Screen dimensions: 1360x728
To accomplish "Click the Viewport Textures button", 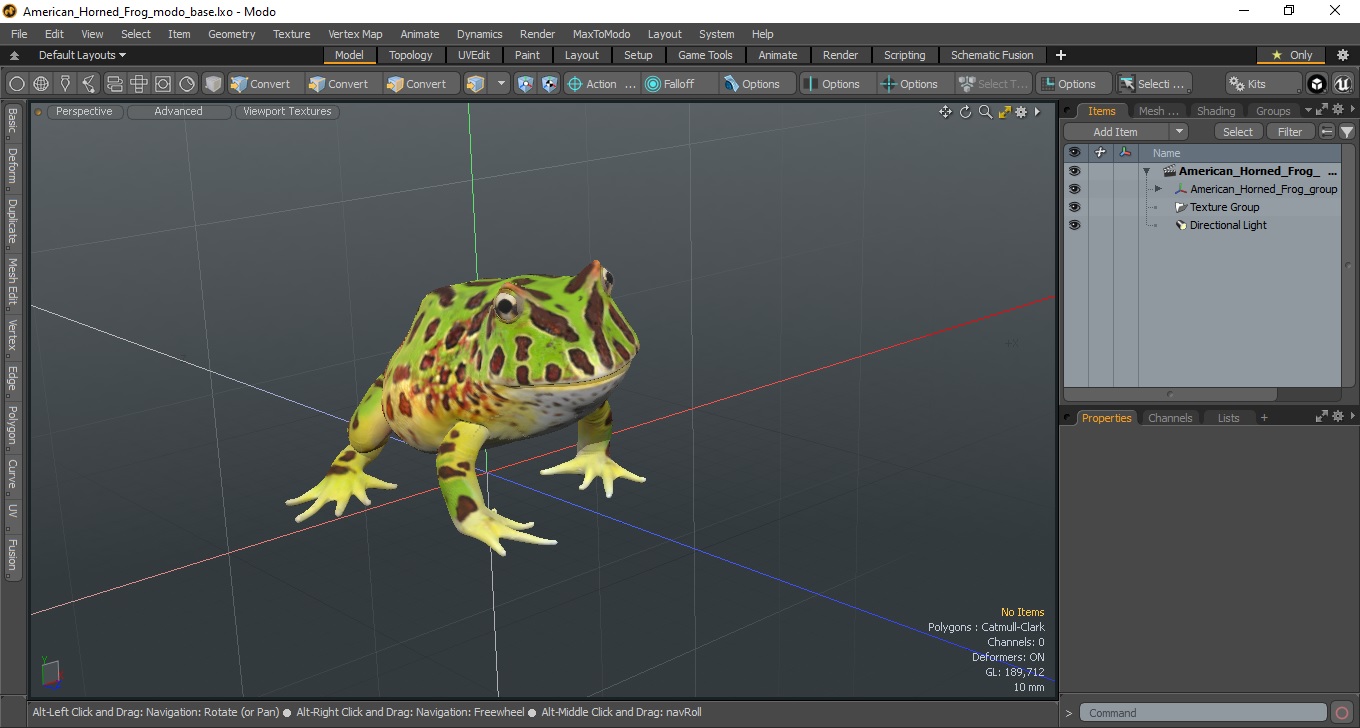I will (x=287, y=112).
